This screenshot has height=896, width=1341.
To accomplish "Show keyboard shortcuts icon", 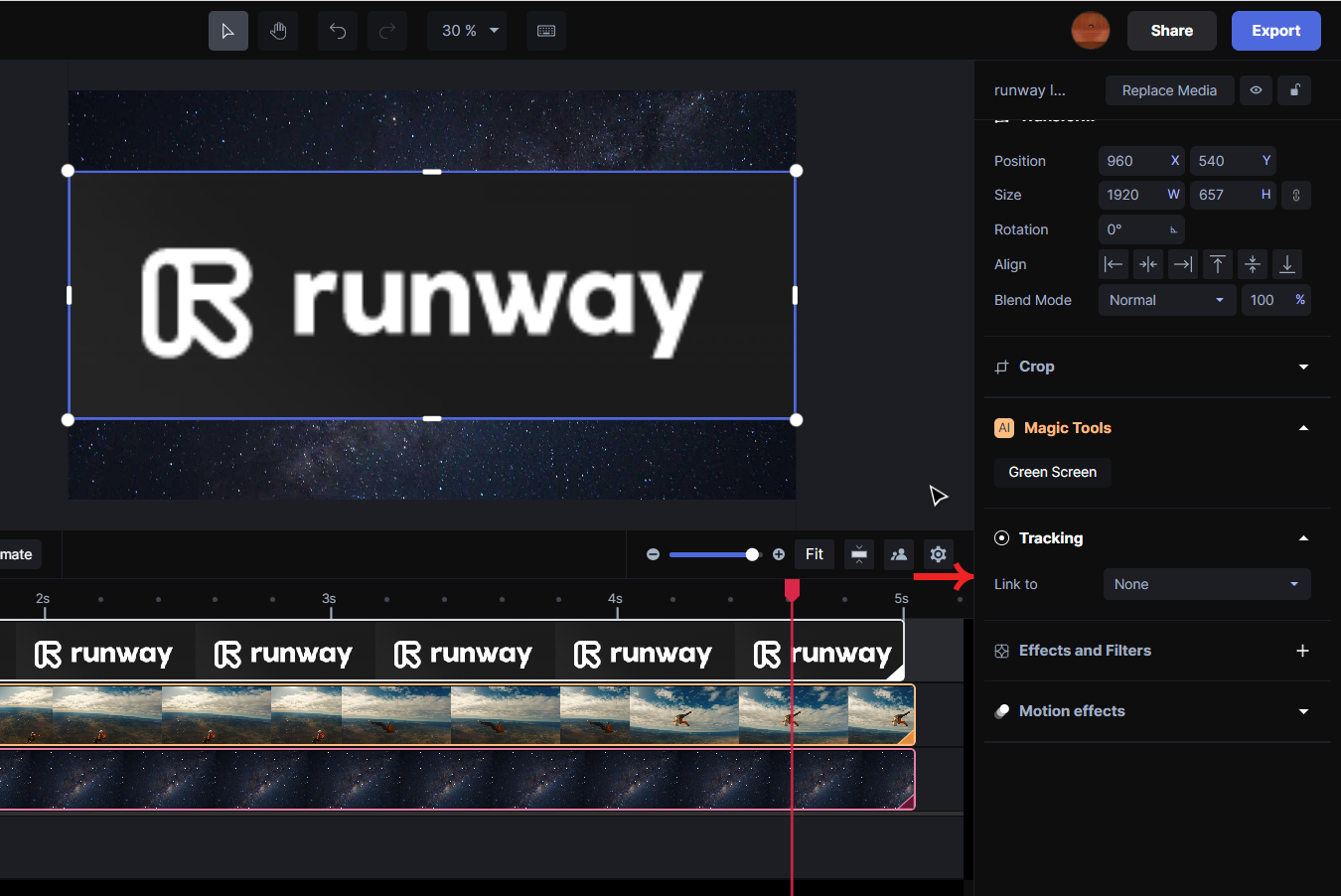I will point(546,31).
